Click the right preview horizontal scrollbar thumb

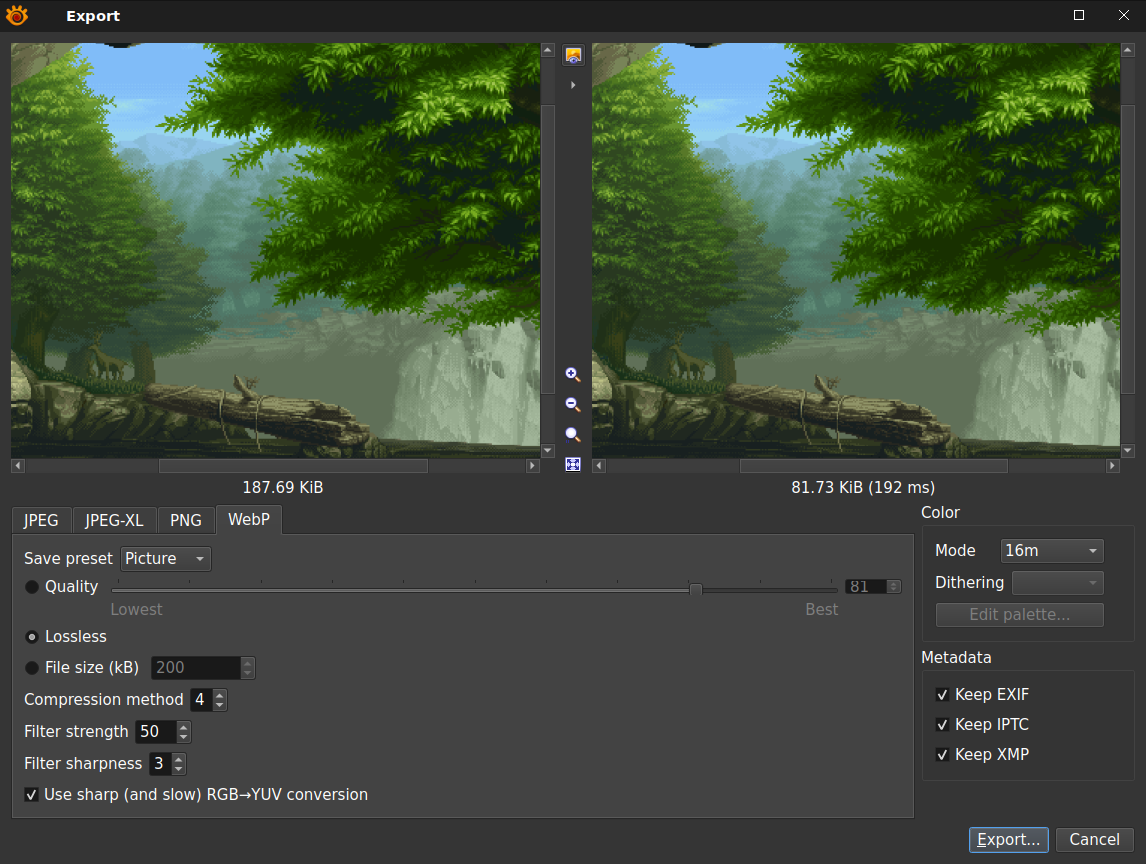[873, 466]
